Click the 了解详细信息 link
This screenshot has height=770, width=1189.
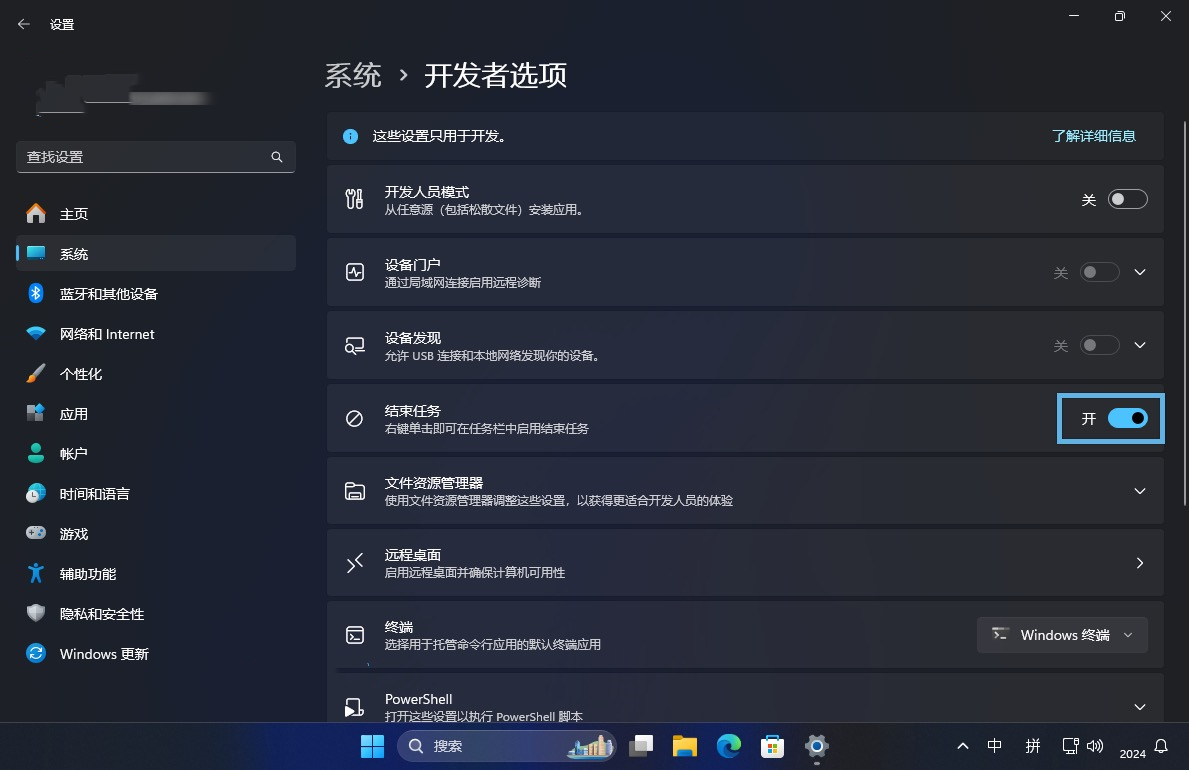(x=1095, y=136)
